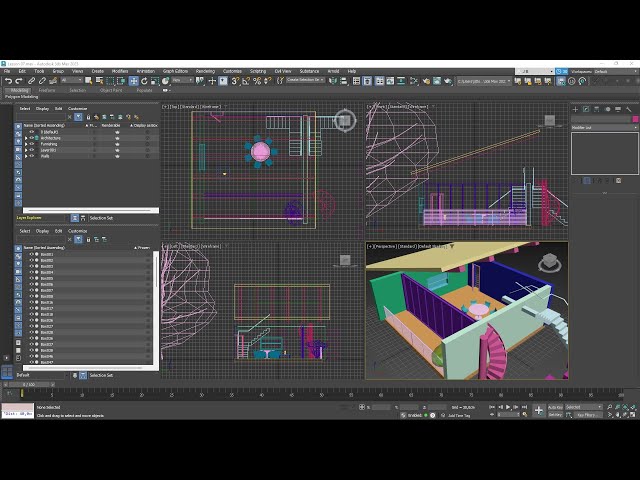Activate the Select and Scale tool
Screen dimensions: 640x480
155,81
